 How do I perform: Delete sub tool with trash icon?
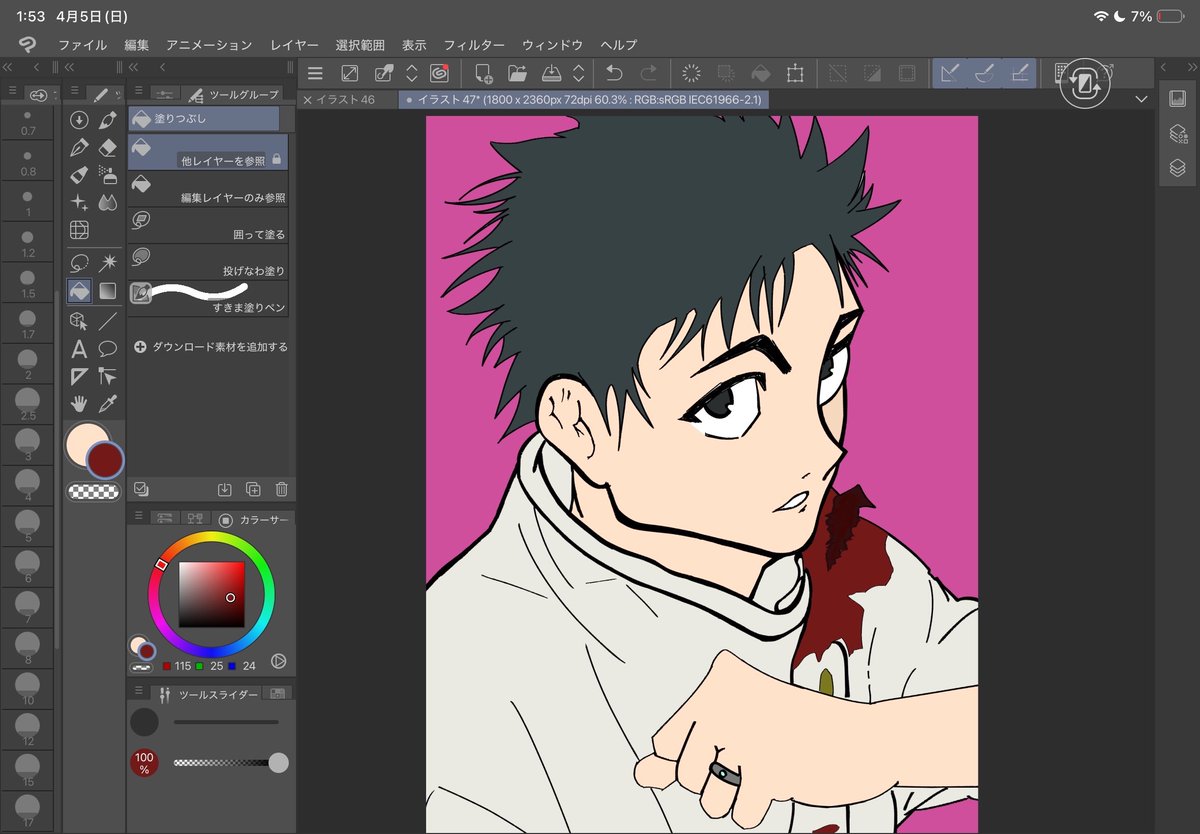[x=282, y=489]
